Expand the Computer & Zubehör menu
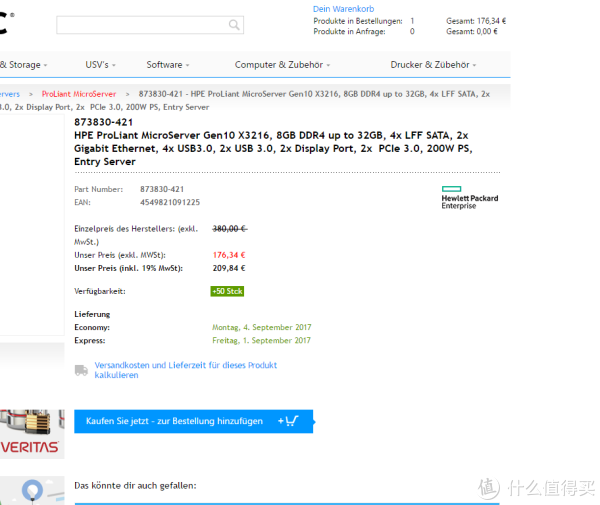Screen dimensions: 600x505 282,65
